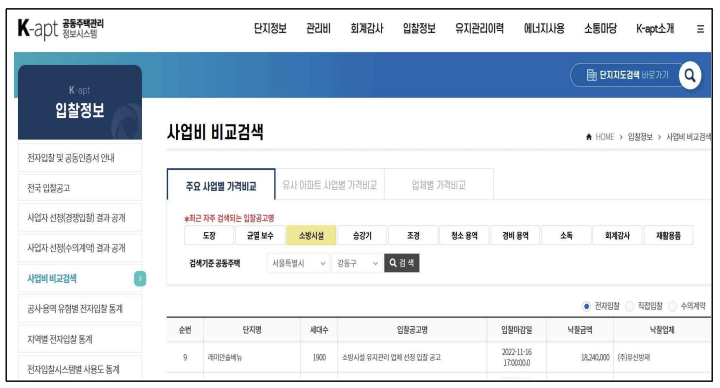Image resolution: width=720 pixels, height=388 pixels.
Task: Click the 회계감사 keyword button
Action: (x=617, y=235)
